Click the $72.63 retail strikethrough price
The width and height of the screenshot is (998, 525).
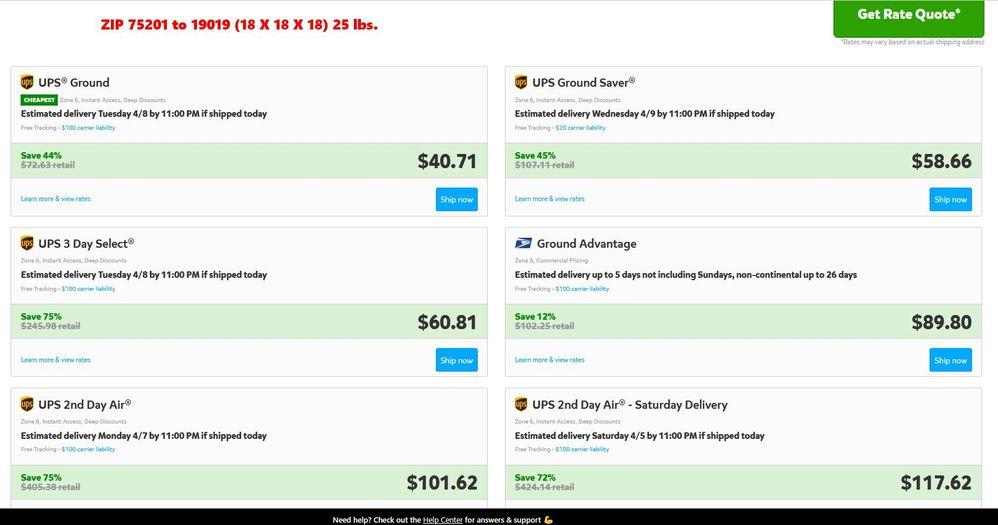[48, 165]
